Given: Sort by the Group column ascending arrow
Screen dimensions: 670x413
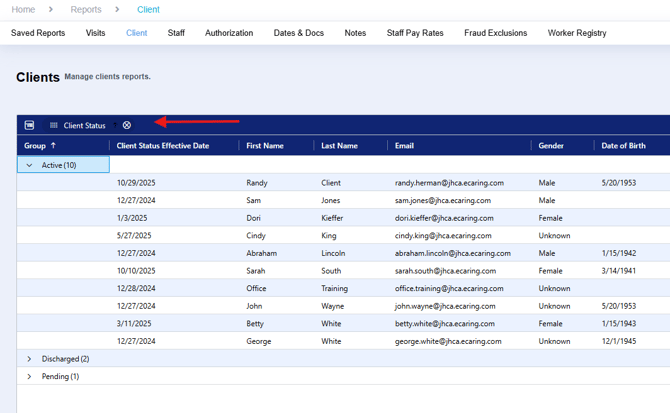Looking at the screenshot, I should [x=53, y=145].
